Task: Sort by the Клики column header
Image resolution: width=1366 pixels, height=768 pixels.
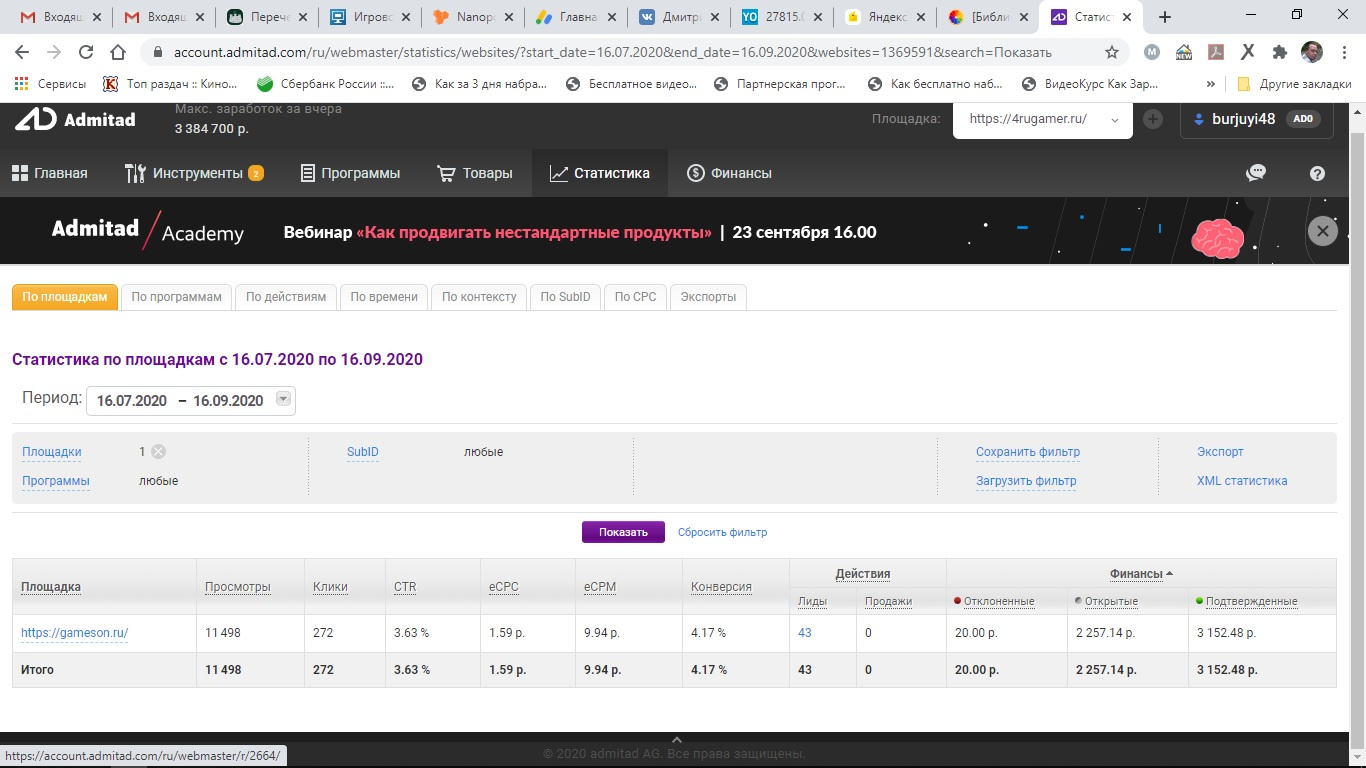Action: (x=330, y=587)
